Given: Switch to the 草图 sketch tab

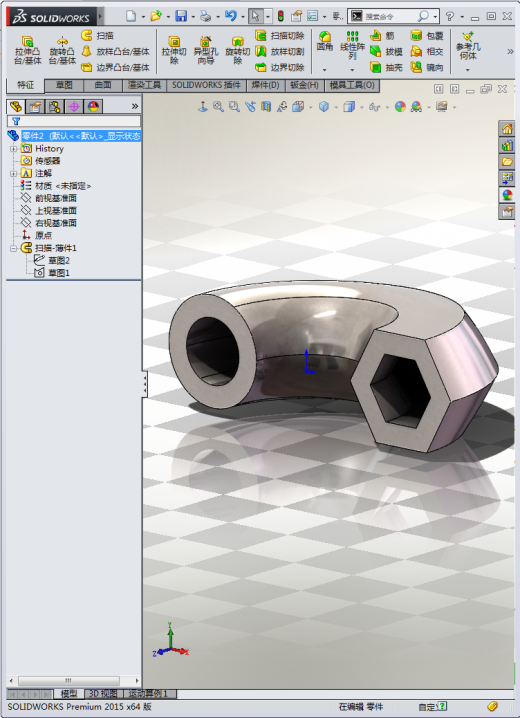Looking at the screenshot, I should (64, 85).
